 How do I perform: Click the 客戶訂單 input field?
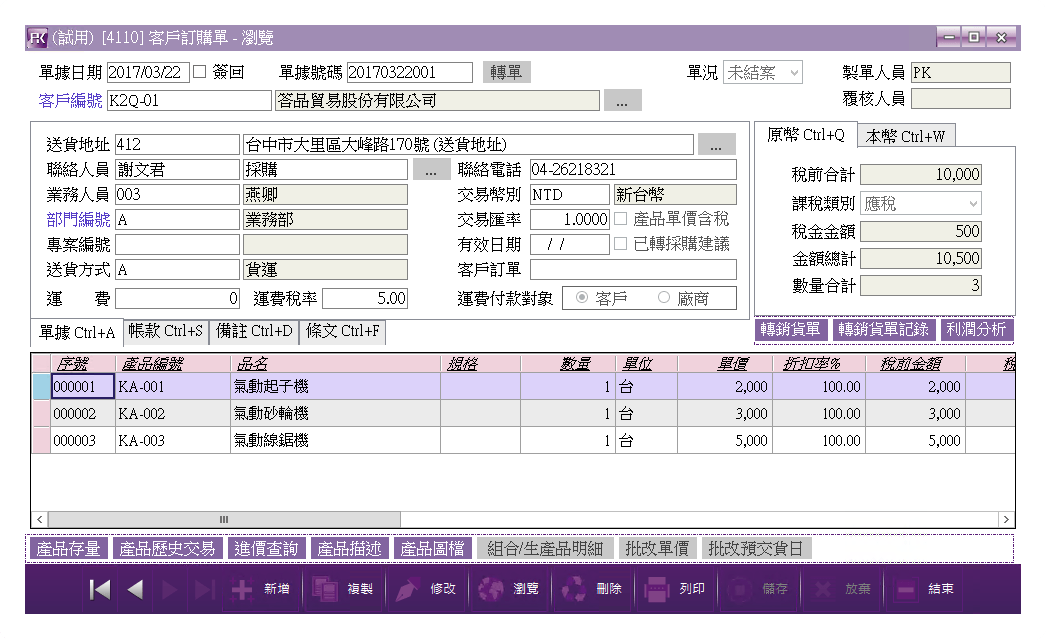[632, 270]
